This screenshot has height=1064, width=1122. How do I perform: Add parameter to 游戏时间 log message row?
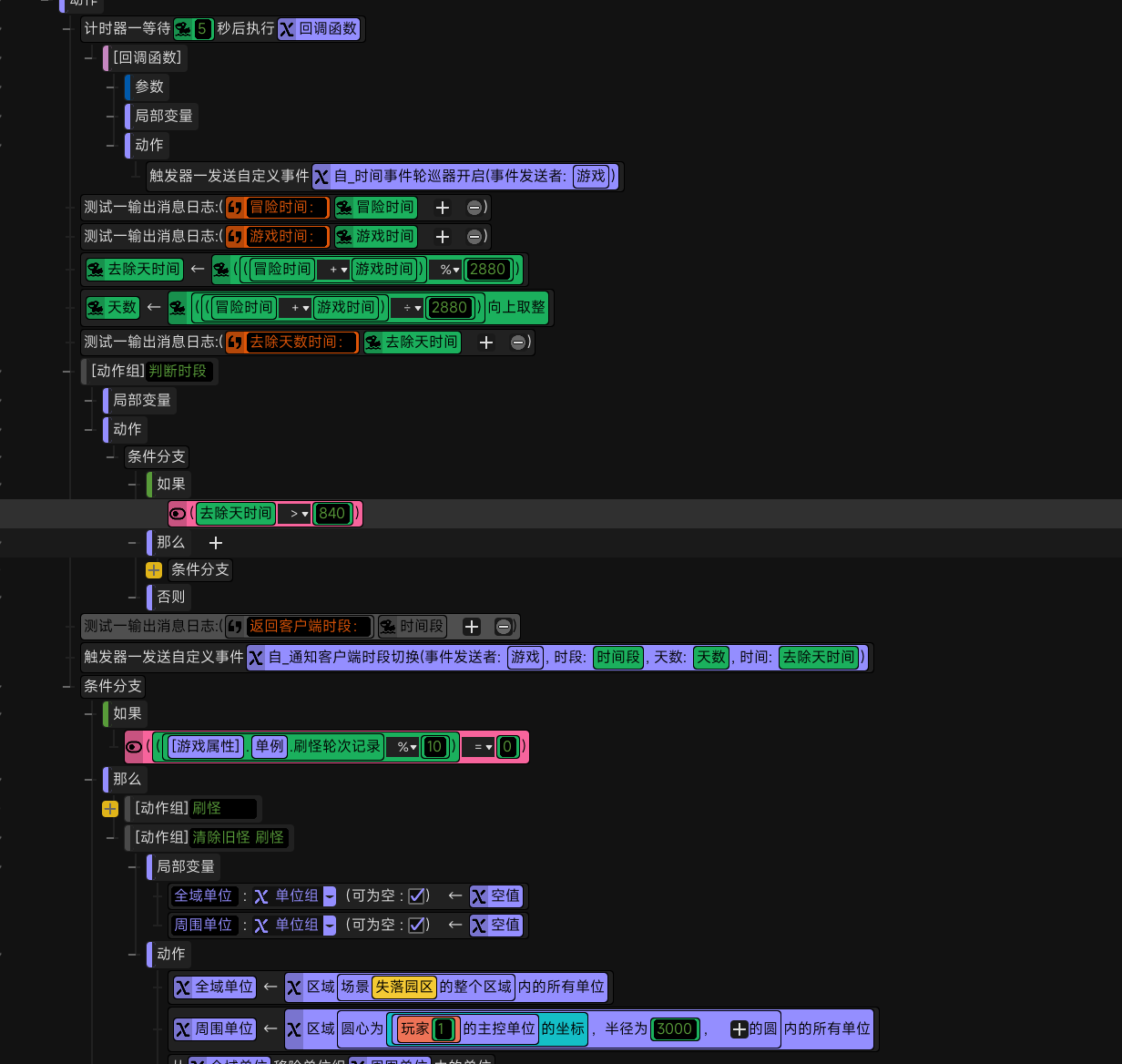tap(443, 237)
